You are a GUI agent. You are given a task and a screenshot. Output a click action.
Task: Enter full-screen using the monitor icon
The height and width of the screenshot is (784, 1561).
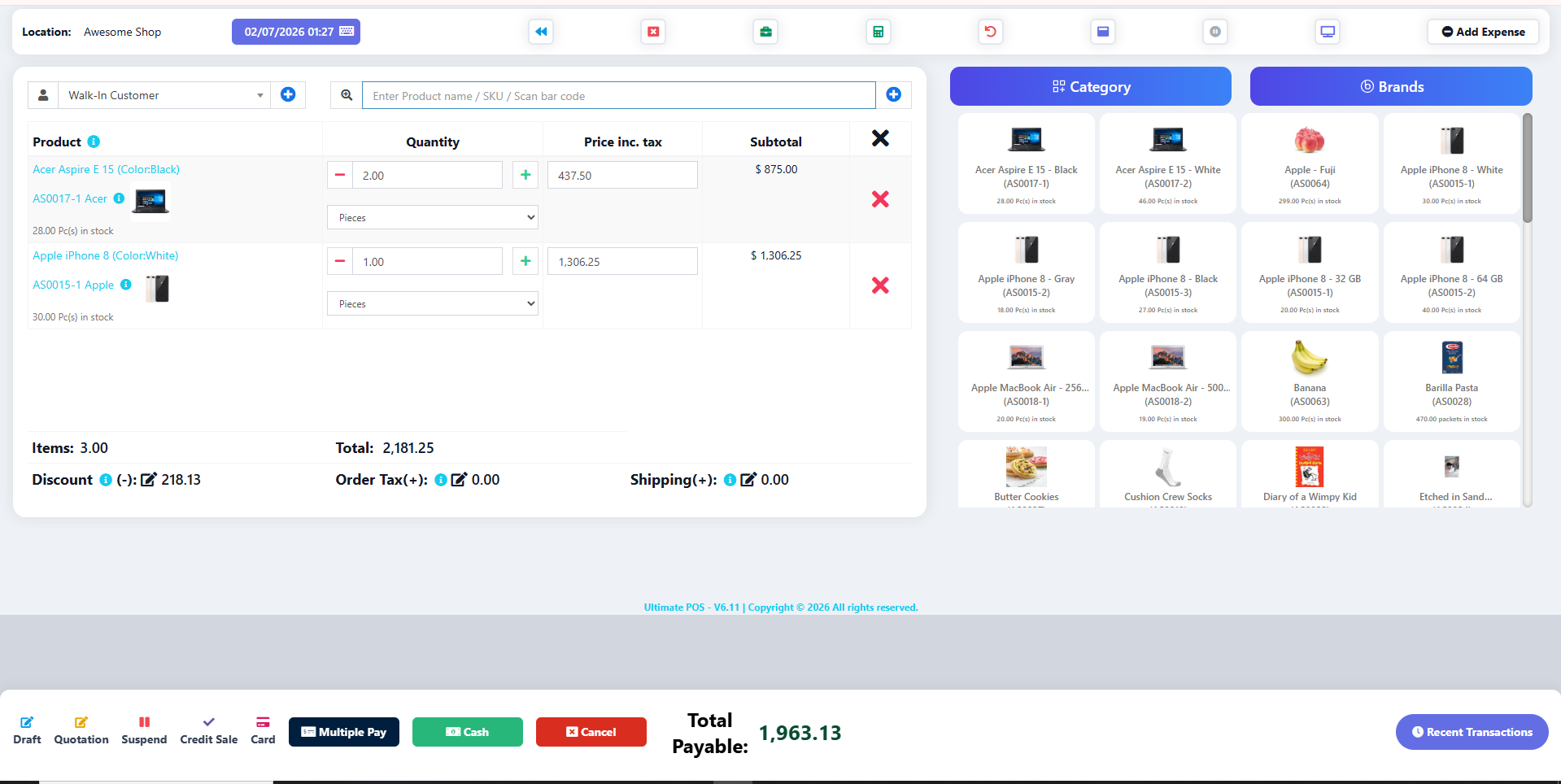click(x=1327, y=32)
